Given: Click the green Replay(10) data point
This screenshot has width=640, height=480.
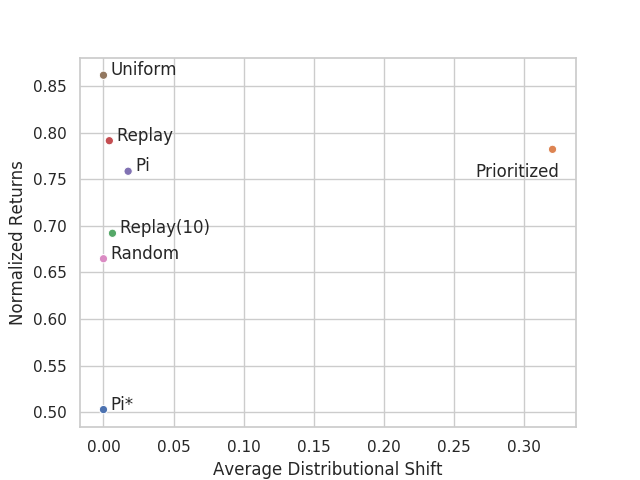Looking at the screenshot, I should click(x=112, y=233).
